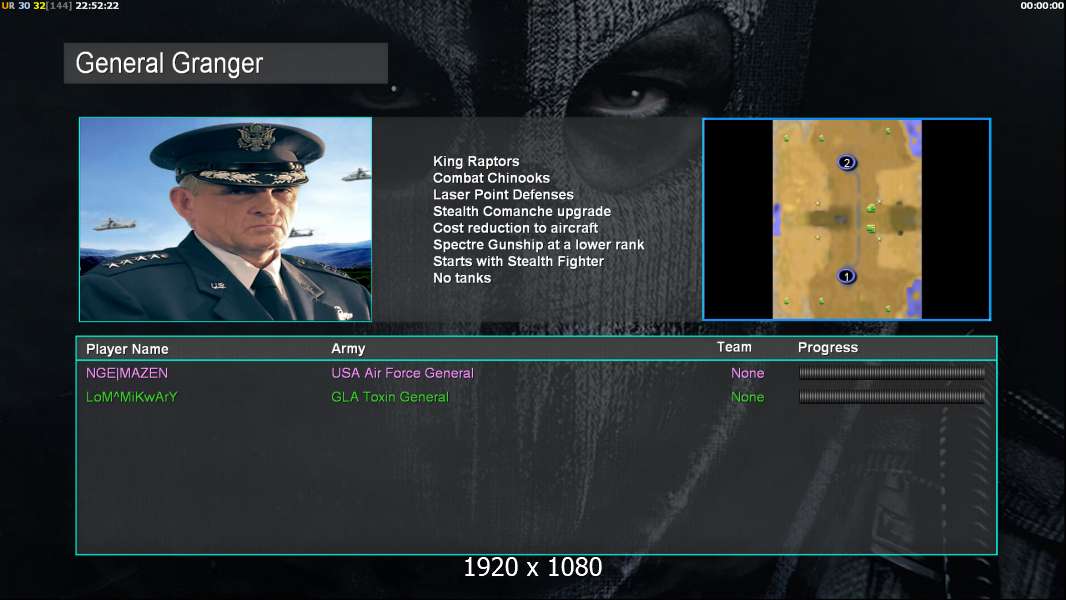Click the King Raptors text line
This screenshot has height=600, width=1066.
coord(476,162)
